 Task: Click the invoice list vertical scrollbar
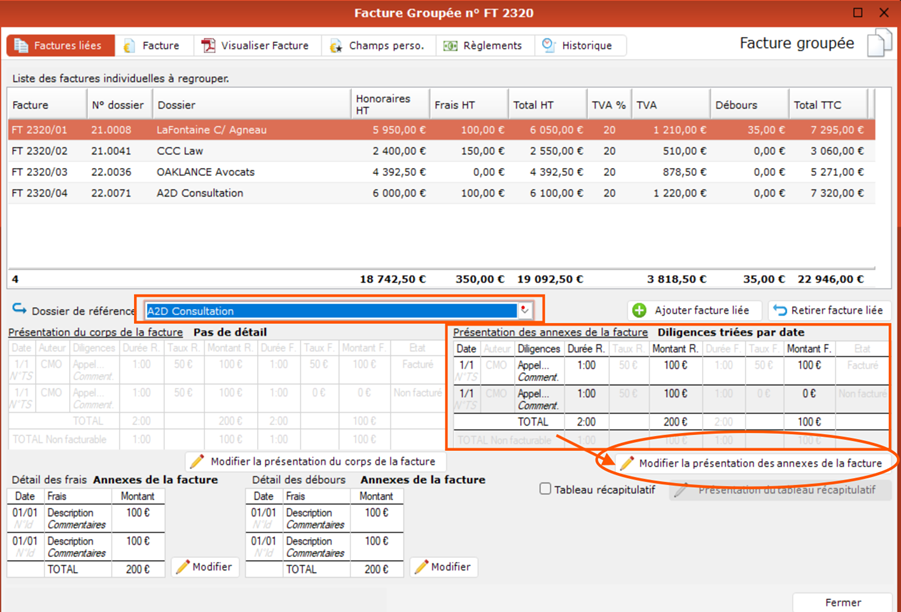(881, 190)
